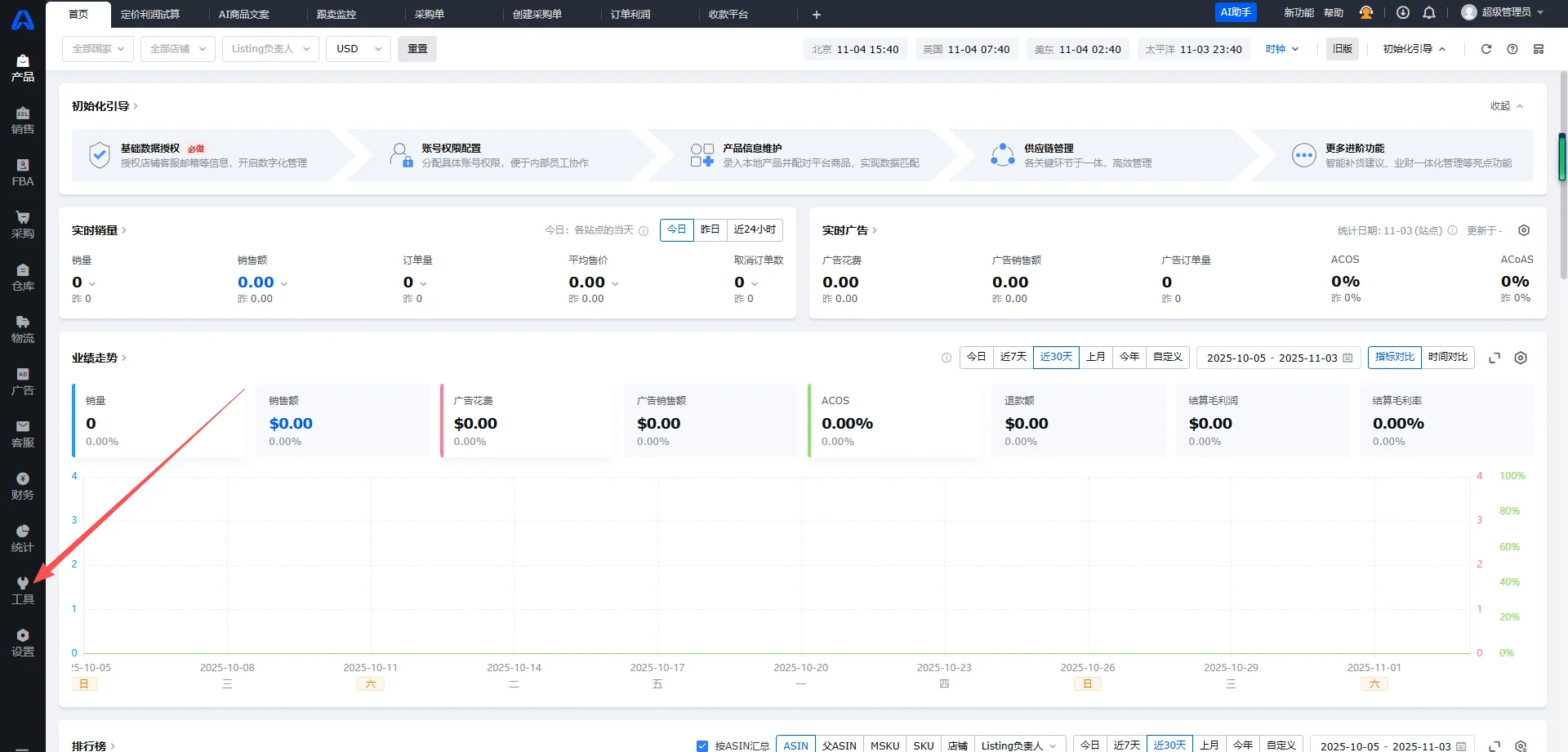Click the notification bell icon
This screenshot has width=1568, height=752.
(1429, 13)
